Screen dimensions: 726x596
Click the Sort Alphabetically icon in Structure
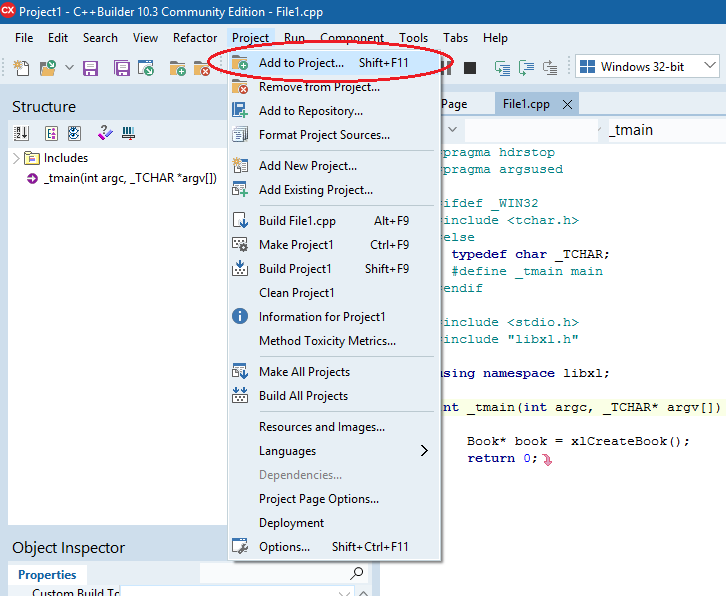pyautogui.click(x=21, y=133)
